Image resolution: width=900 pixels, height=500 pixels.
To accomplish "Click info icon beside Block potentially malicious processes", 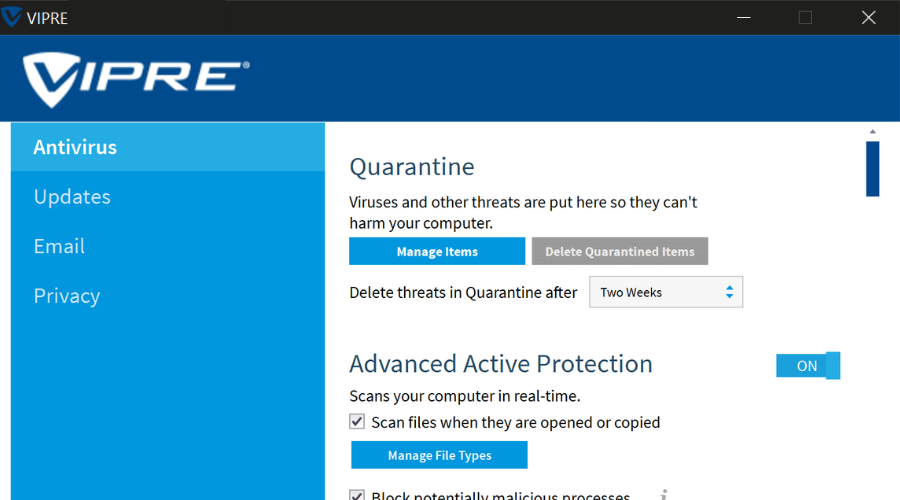I will point(663,495).
